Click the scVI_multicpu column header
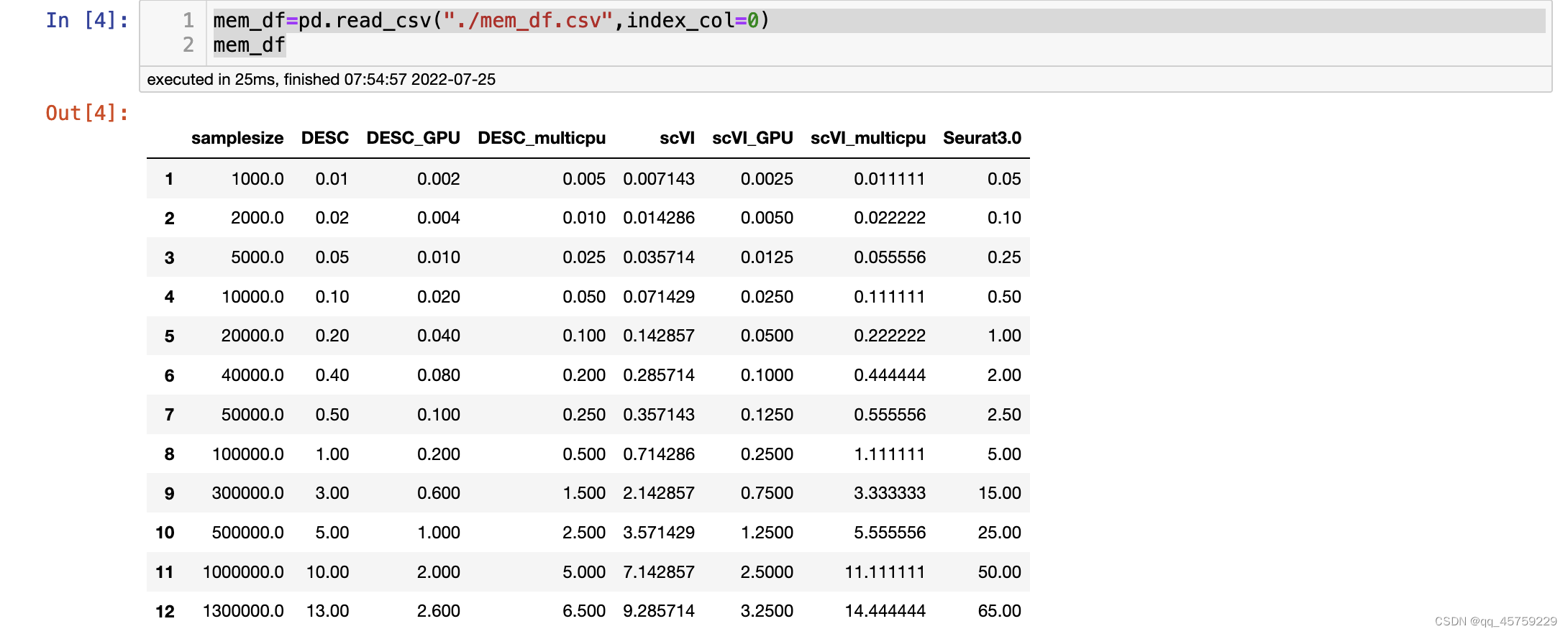 (868, 138)
